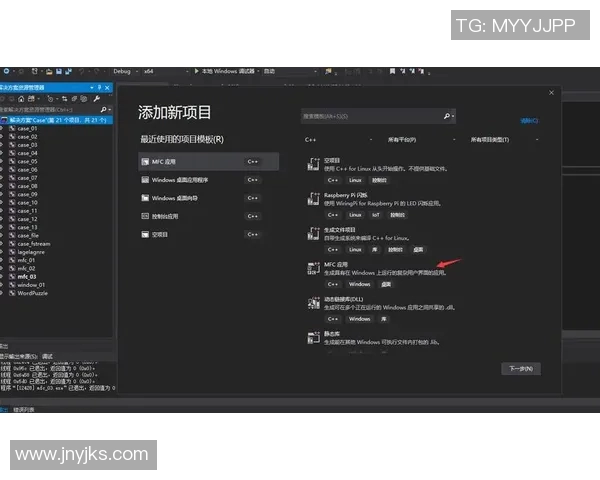Viewport: 600px width, 480px height.
Task: Click the Save All toolbar icon
Action: click(x=68, y=72)
